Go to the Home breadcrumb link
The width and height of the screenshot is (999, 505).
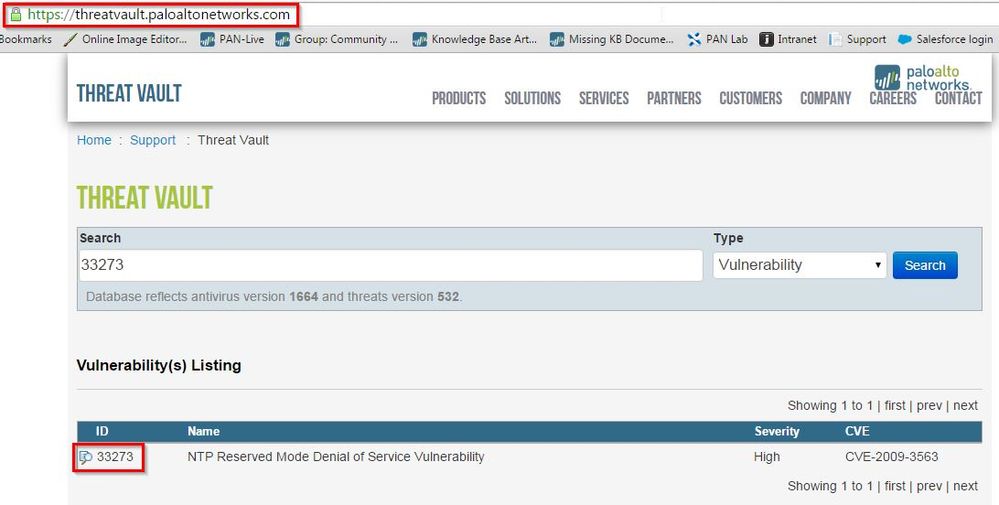click(94, 140)
